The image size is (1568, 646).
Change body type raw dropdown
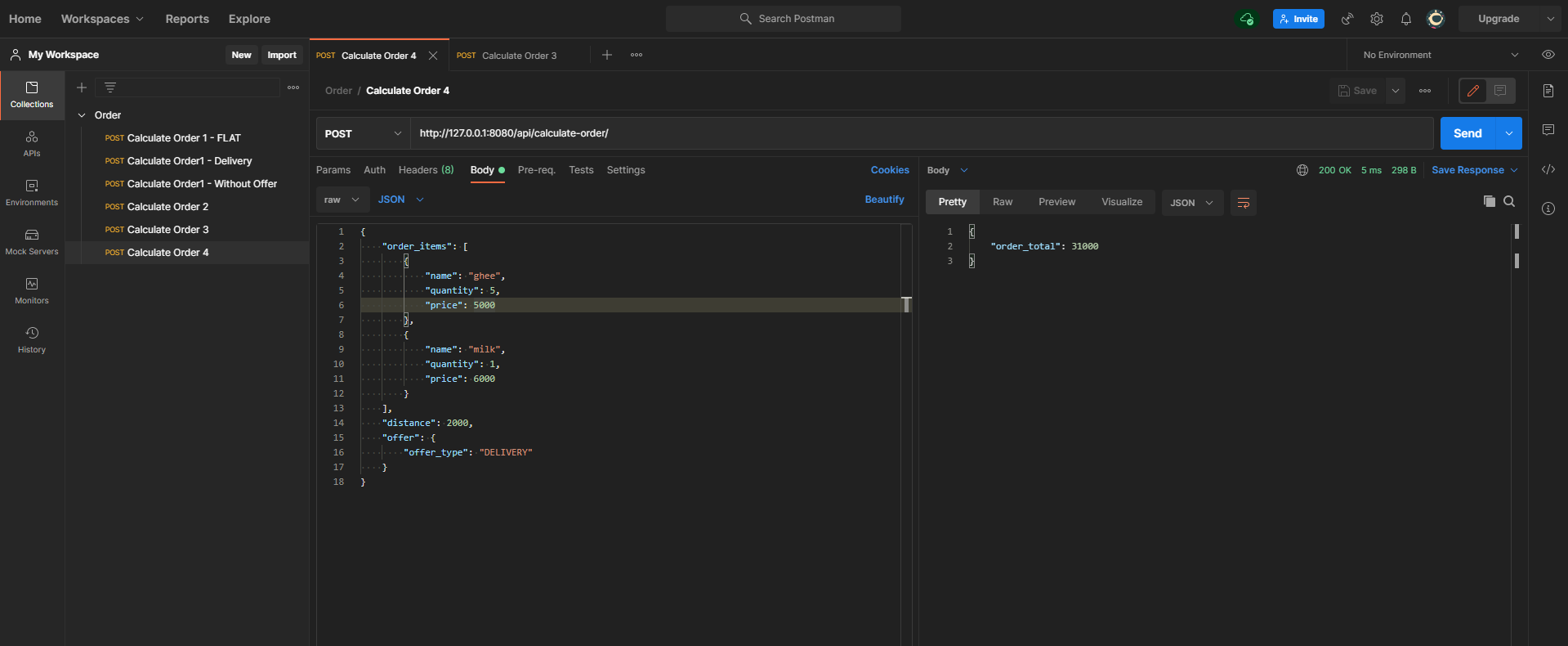(342, 200)
